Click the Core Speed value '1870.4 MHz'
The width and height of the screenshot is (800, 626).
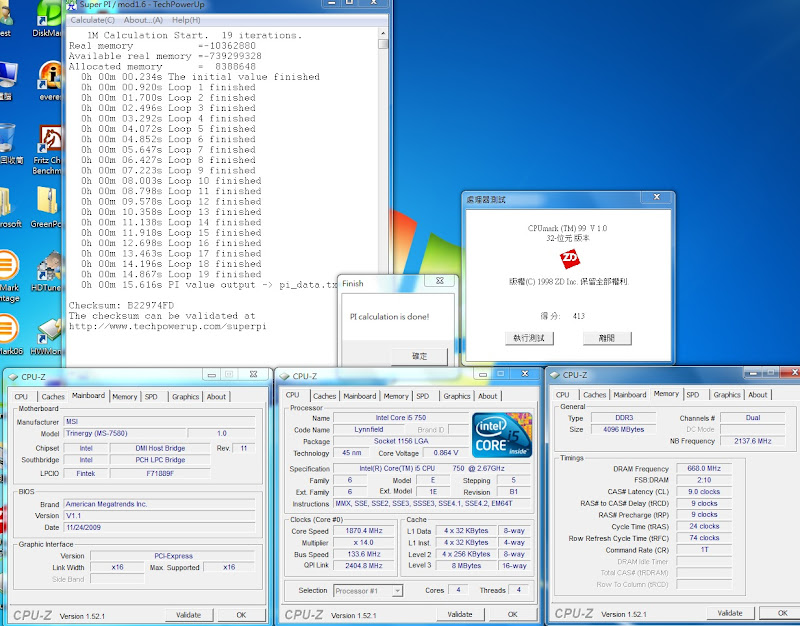[364, 531]
